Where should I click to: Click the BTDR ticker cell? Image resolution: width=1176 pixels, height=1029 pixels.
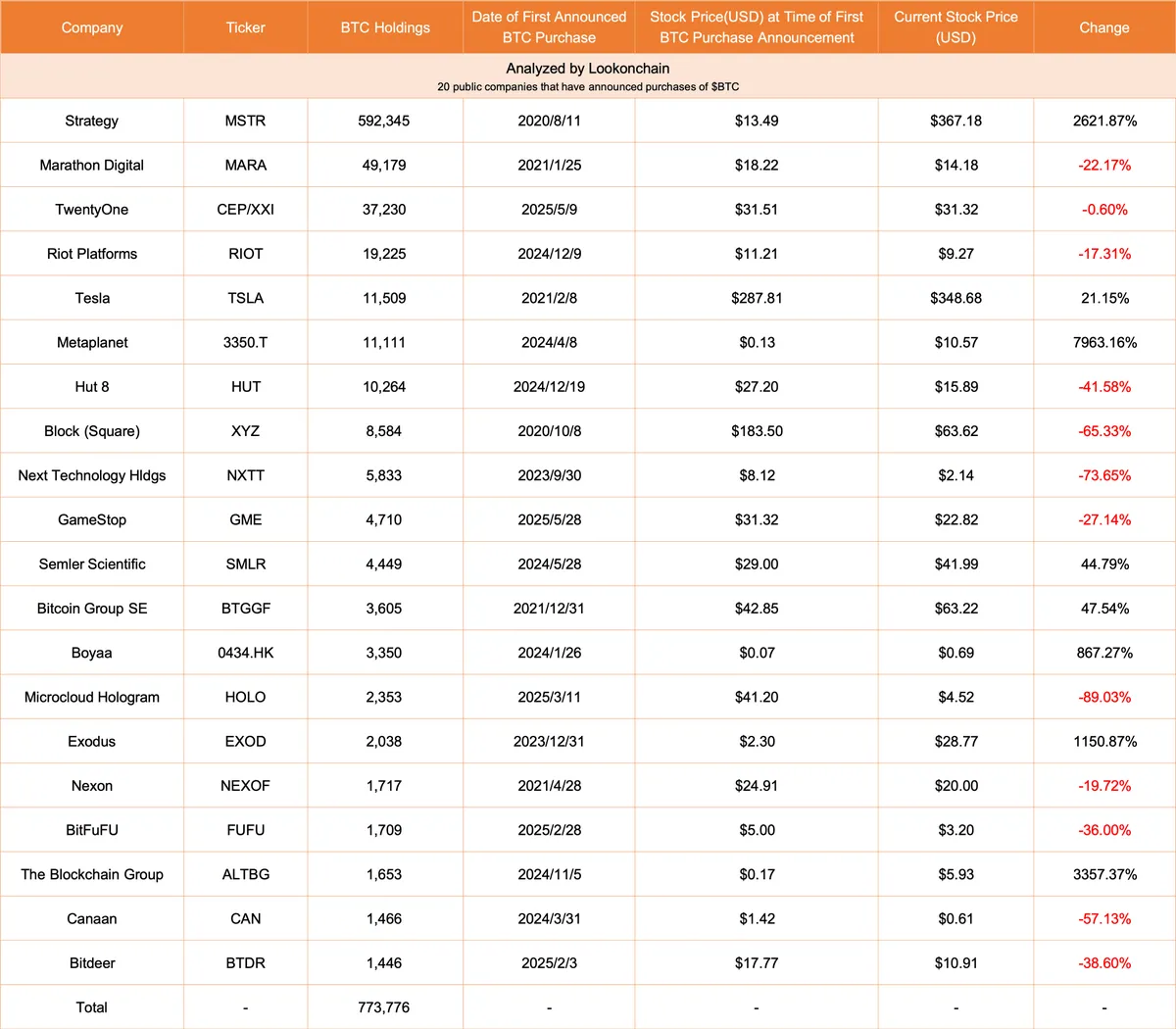(245, 963)
